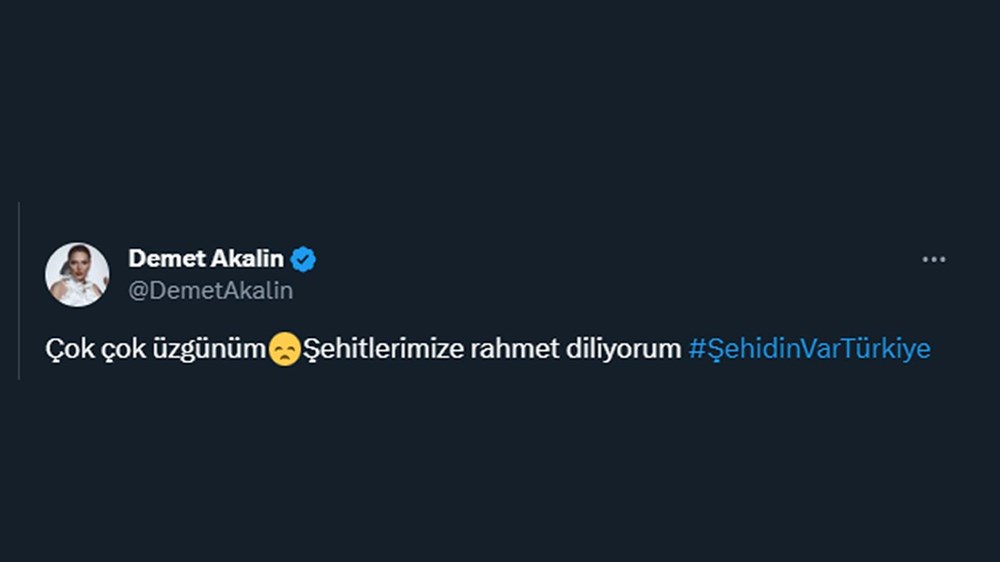Click the word "diliyorum" in the tweet
This screenshot has width=1000, height=562.
(624, 349)
